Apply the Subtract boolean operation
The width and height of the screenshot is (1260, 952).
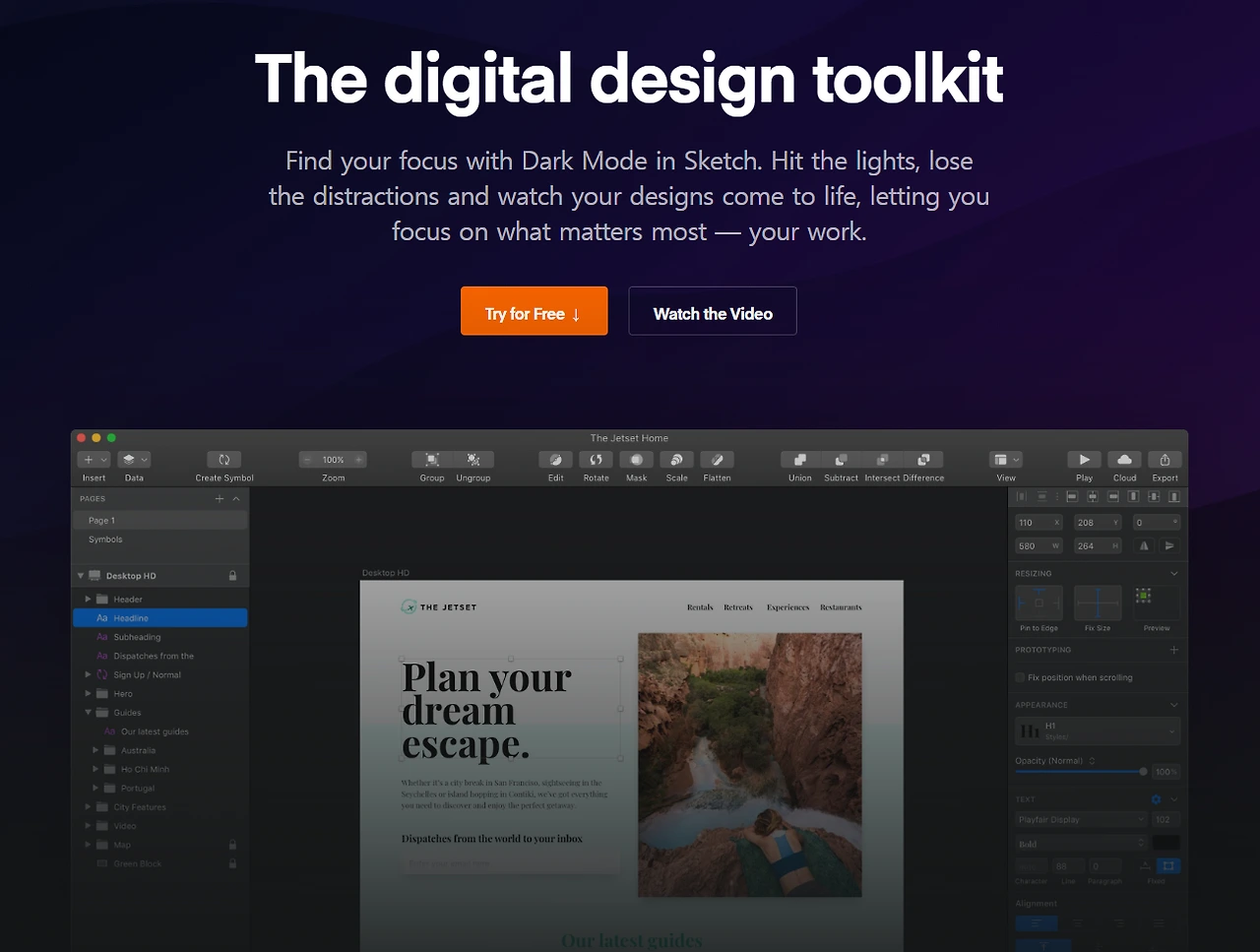841,460
